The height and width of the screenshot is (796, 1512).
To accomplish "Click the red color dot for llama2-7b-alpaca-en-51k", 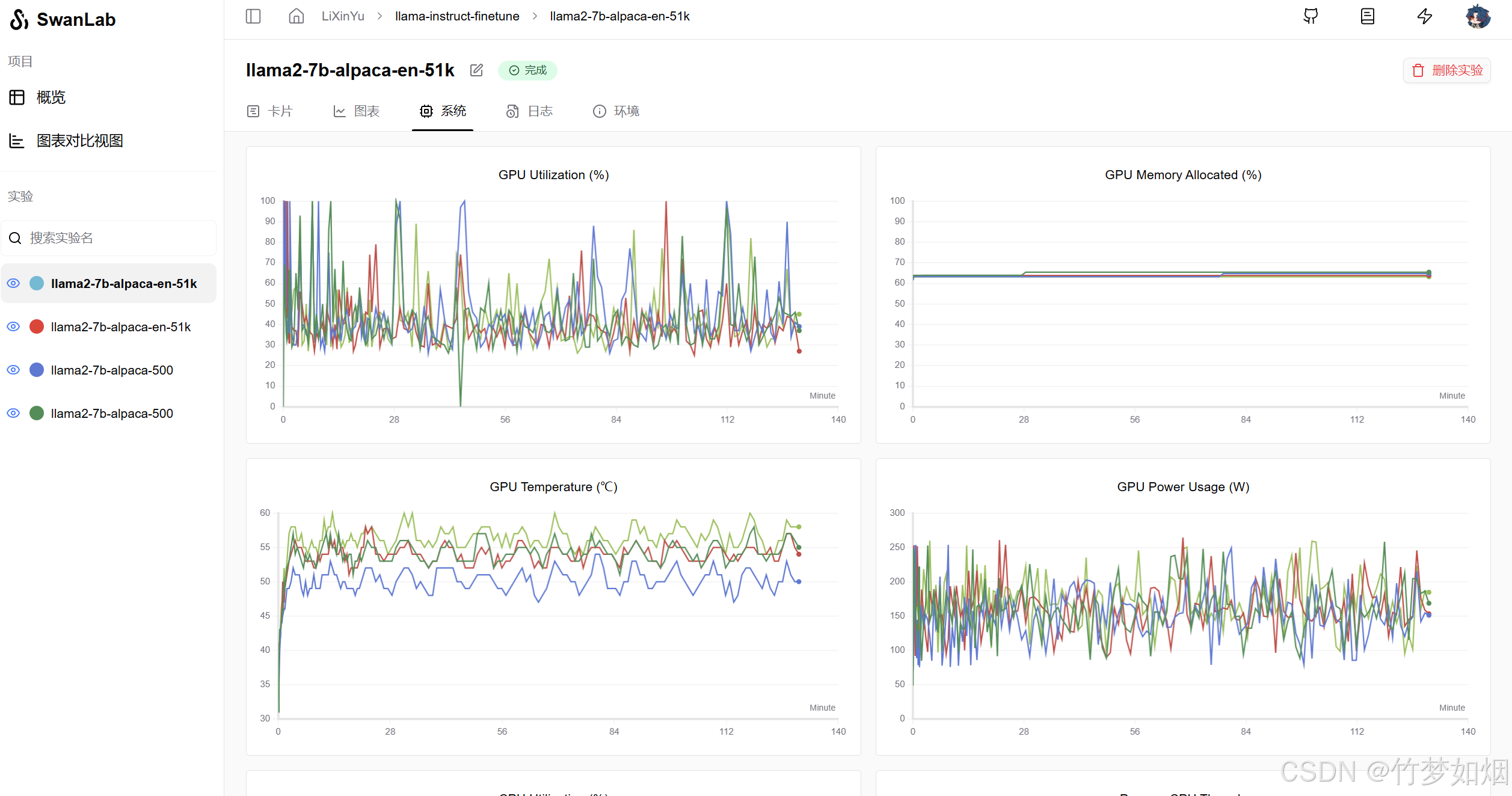I will [37, 326].
